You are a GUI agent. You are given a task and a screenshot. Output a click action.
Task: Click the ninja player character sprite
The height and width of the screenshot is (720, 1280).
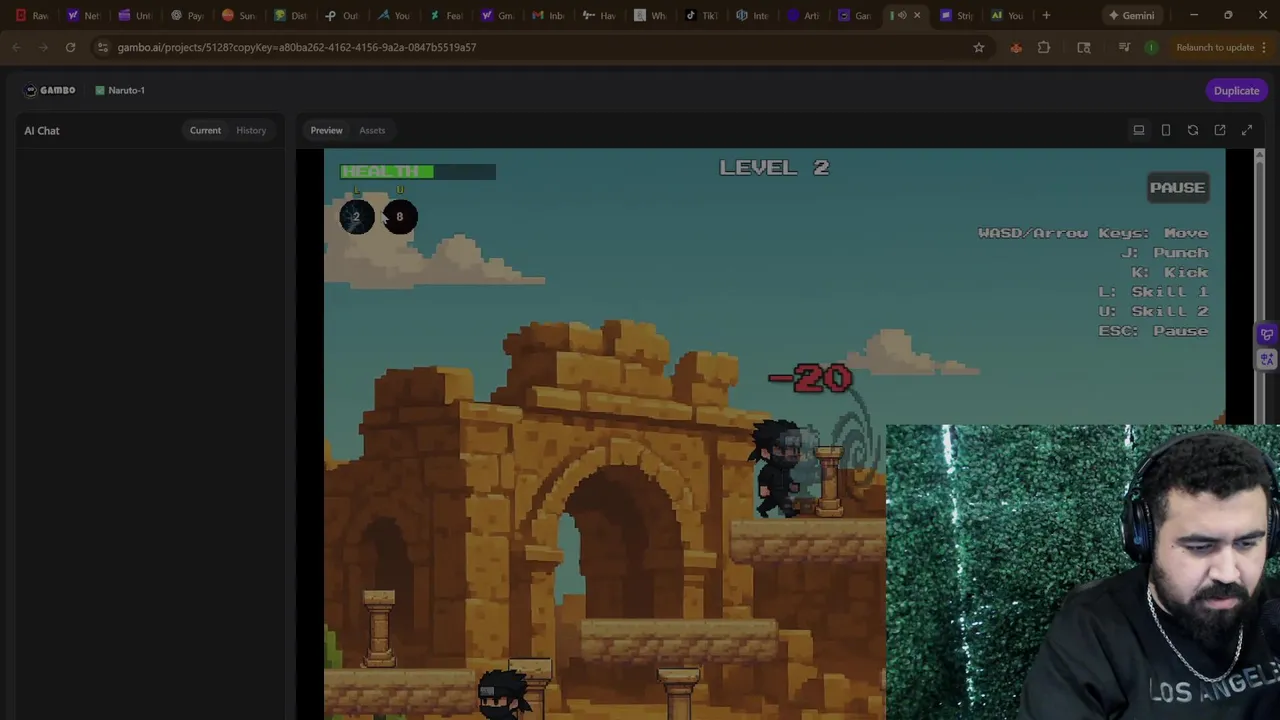click(x=777, y=468)
